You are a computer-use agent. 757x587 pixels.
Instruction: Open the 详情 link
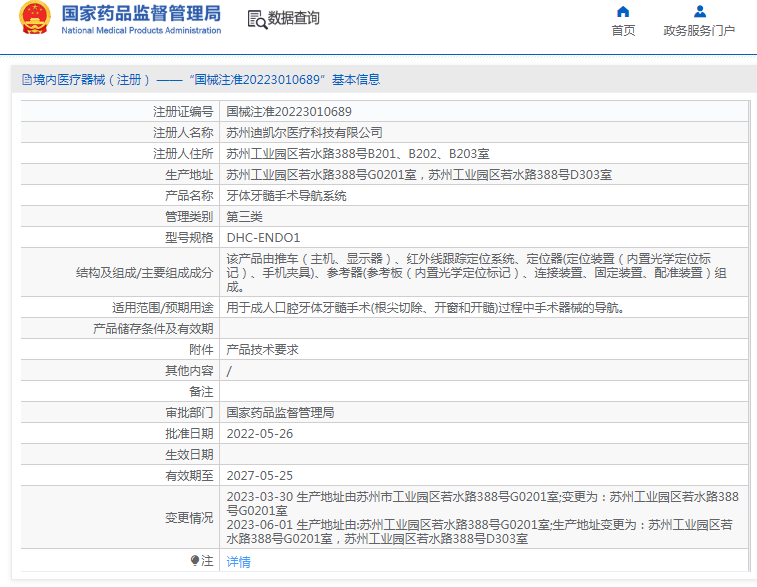[x=238, y=561]
